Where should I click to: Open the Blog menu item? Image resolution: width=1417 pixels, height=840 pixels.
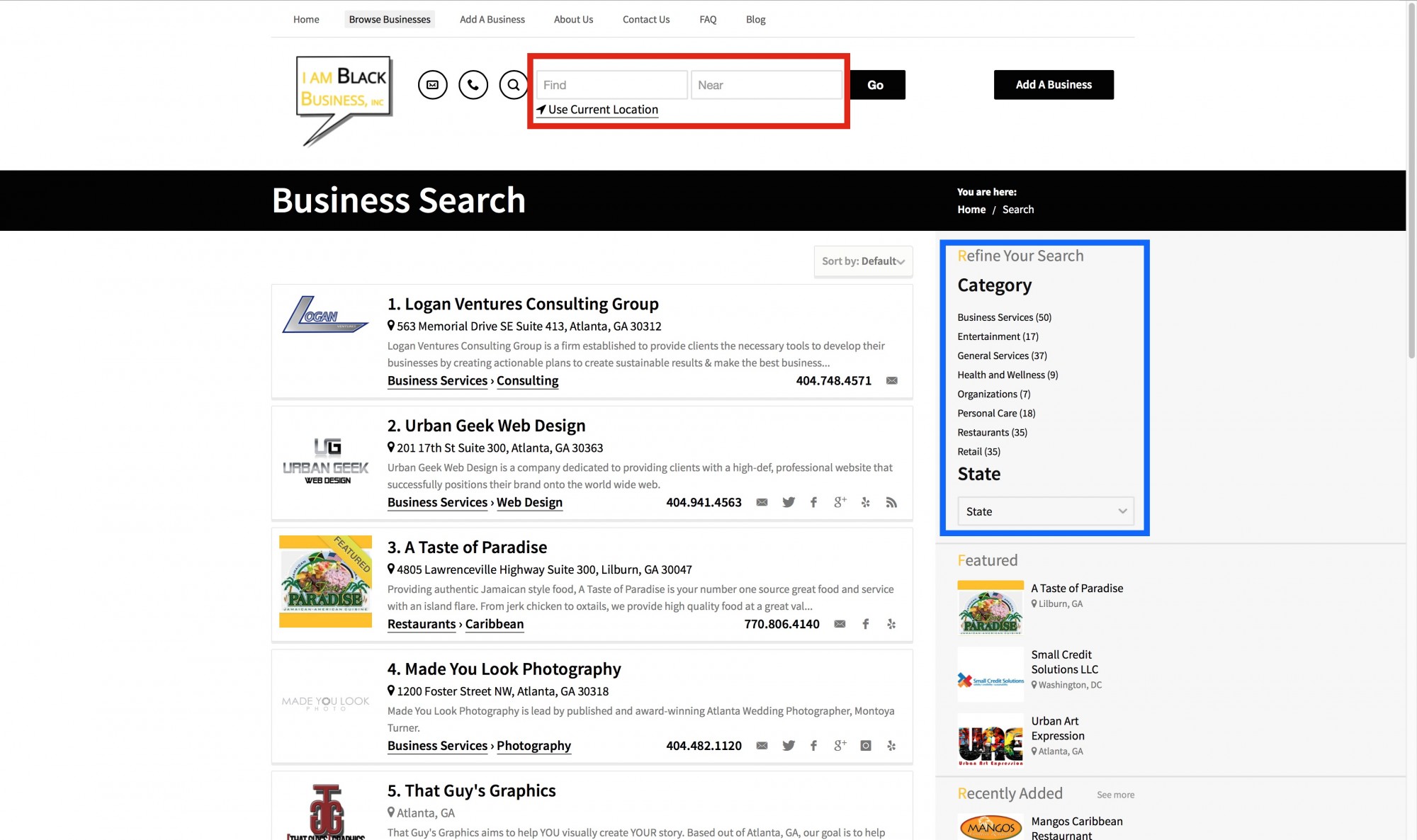click(755, 20)
